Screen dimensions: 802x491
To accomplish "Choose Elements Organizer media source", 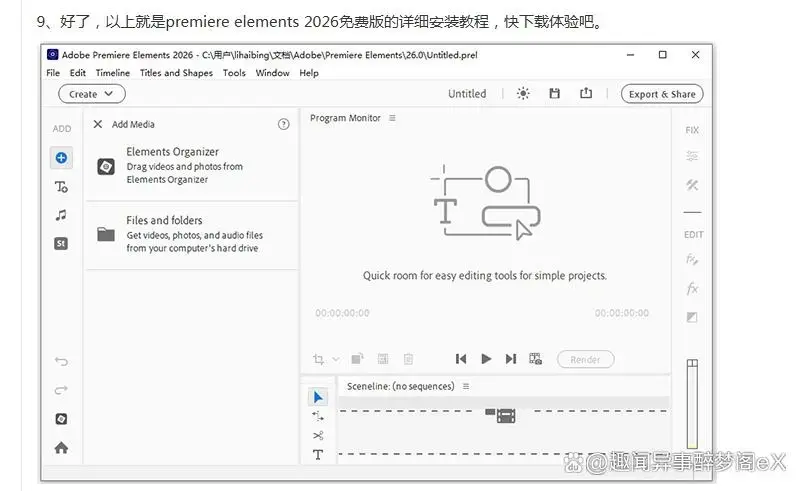I will pyautogui.click(x=192, y=166).
